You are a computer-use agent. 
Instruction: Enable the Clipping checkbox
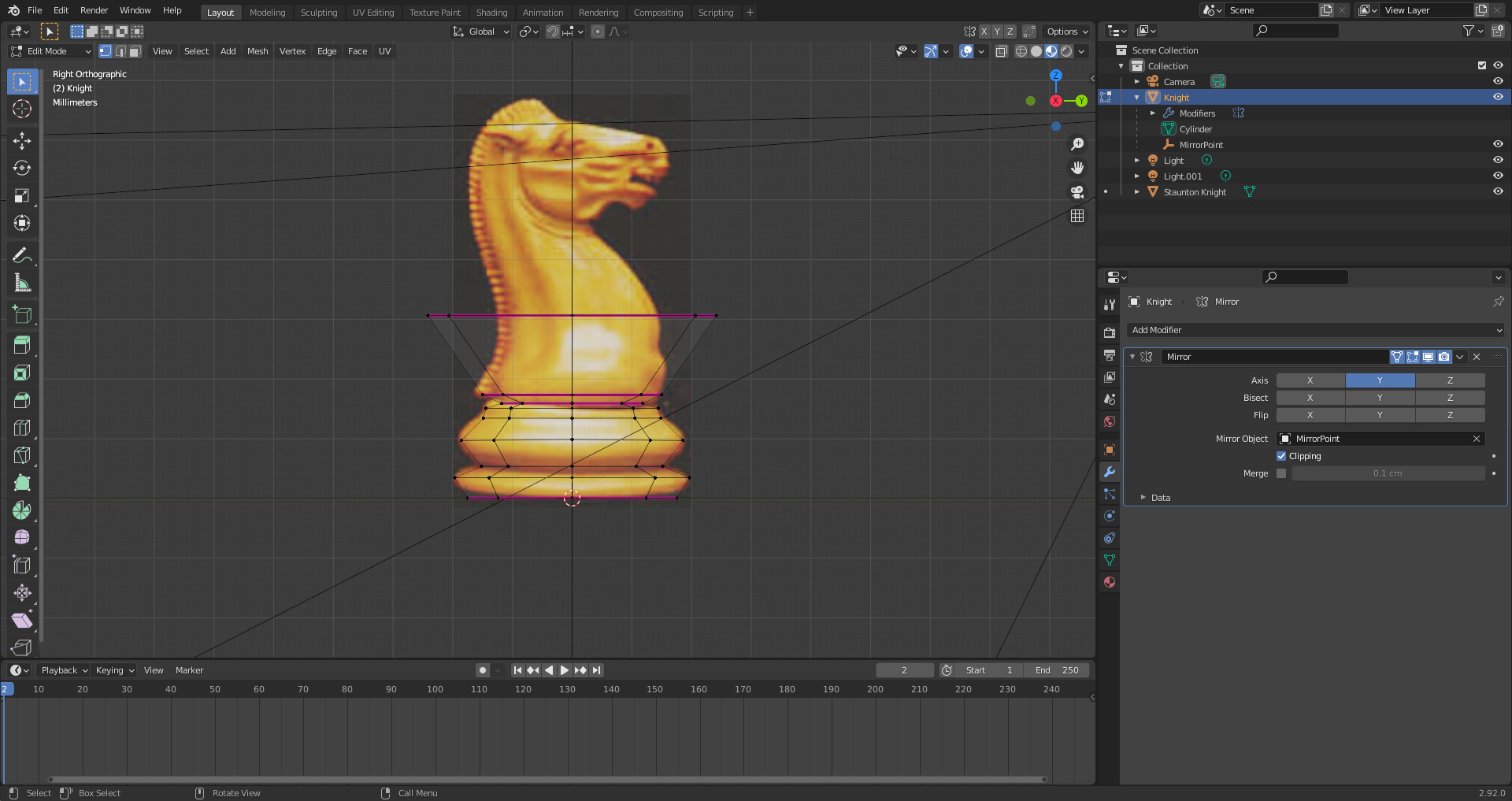point(1281,456)
